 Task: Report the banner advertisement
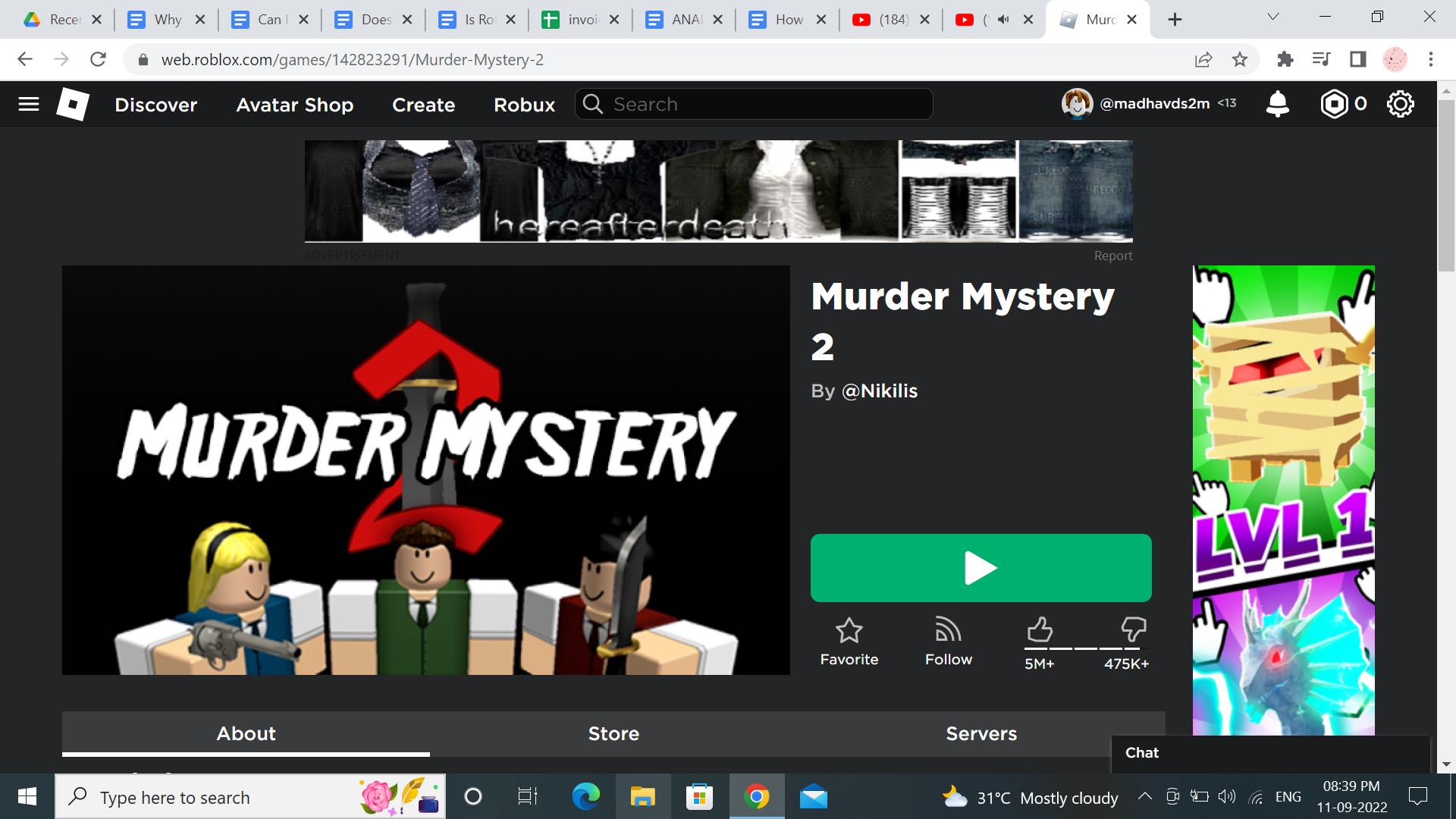click(x=1112, y=256)
